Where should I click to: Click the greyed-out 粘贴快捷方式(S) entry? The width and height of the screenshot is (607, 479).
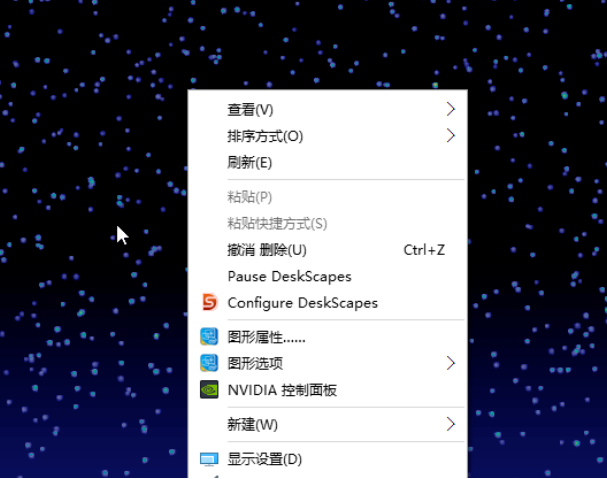tap(277, 223)
